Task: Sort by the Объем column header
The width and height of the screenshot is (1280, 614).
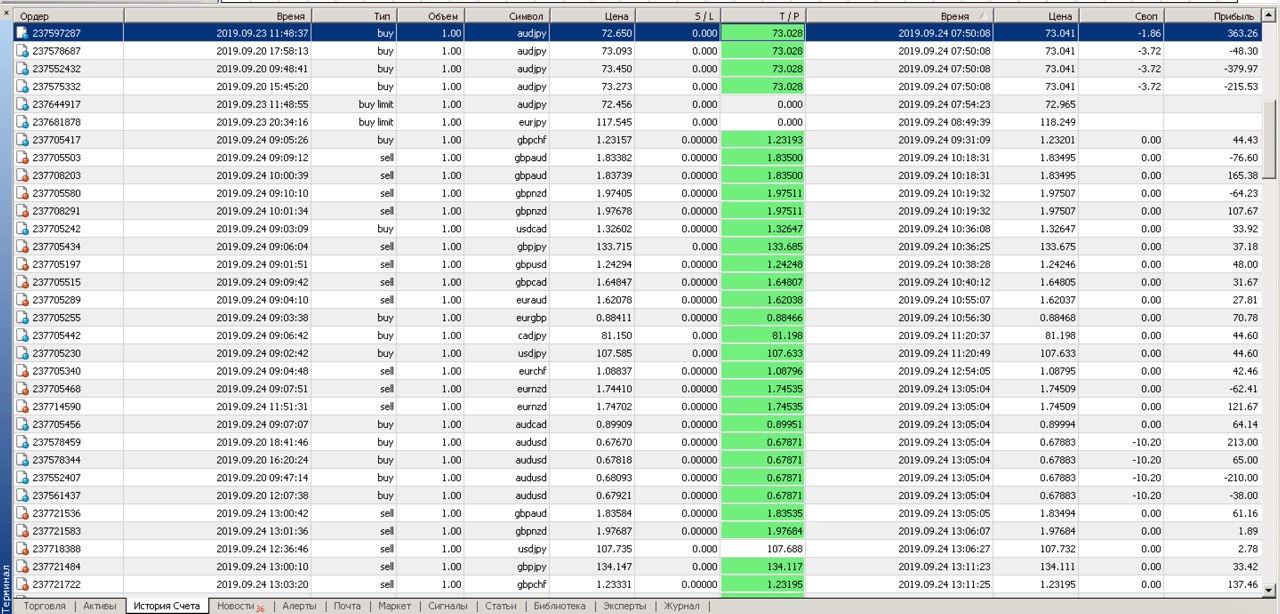Action: click(430, 16)
